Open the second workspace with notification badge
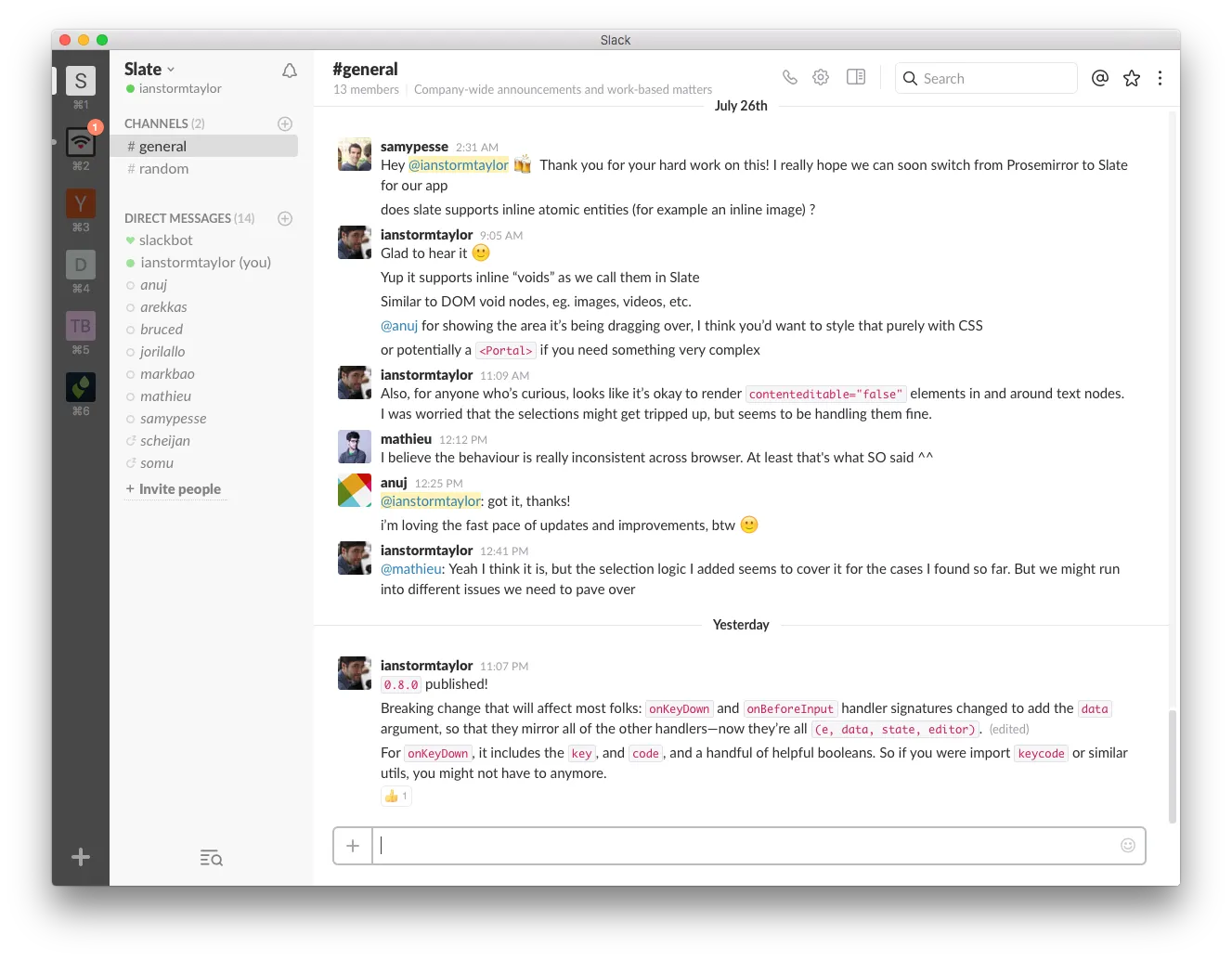The image size is (1232, 960). tap(81, 142)
